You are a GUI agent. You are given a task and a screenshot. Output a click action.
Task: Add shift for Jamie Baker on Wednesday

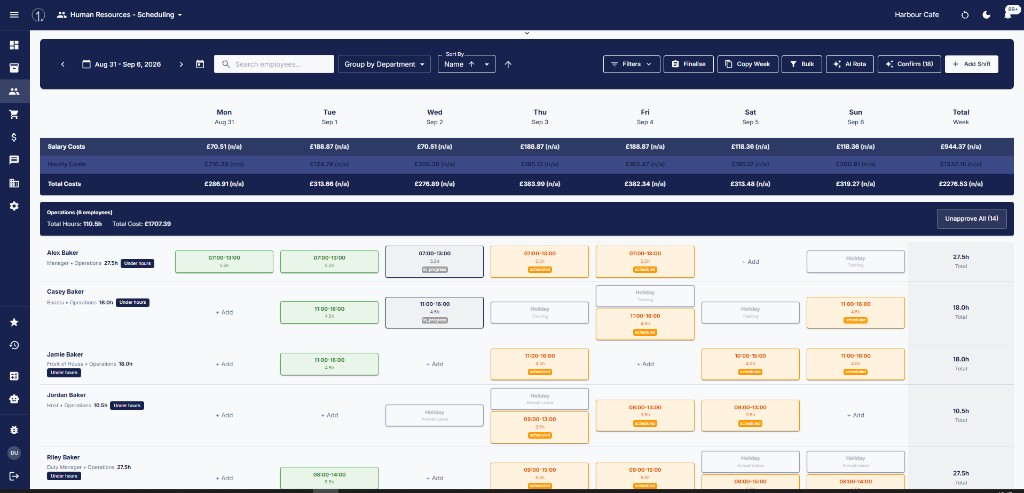[x=434, y=364]
